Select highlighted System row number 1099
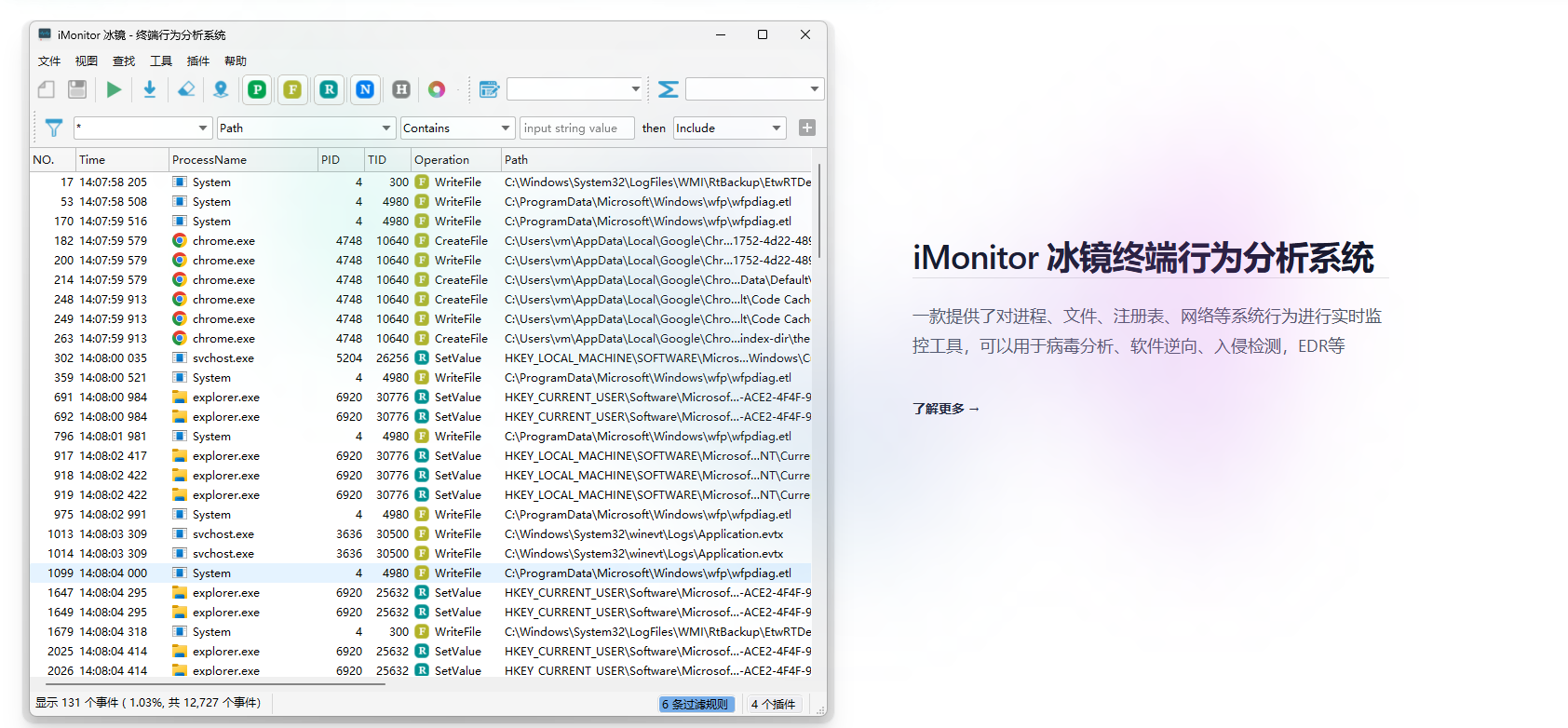The height and width of the screenshot is (728, 1568). click(421, 573)
